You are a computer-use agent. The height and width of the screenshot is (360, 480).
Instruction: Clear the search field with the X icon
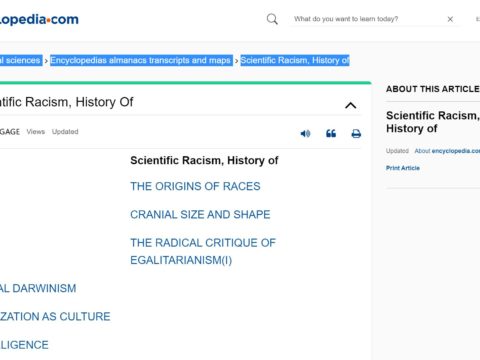pyautogui.click(x=450, y=19)
